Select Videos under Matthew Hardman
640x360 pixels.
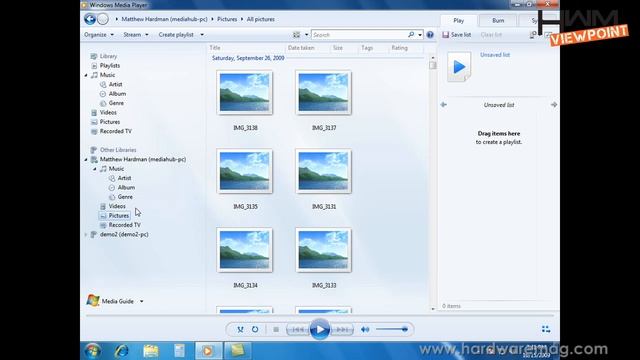click(x=117, y=207)
